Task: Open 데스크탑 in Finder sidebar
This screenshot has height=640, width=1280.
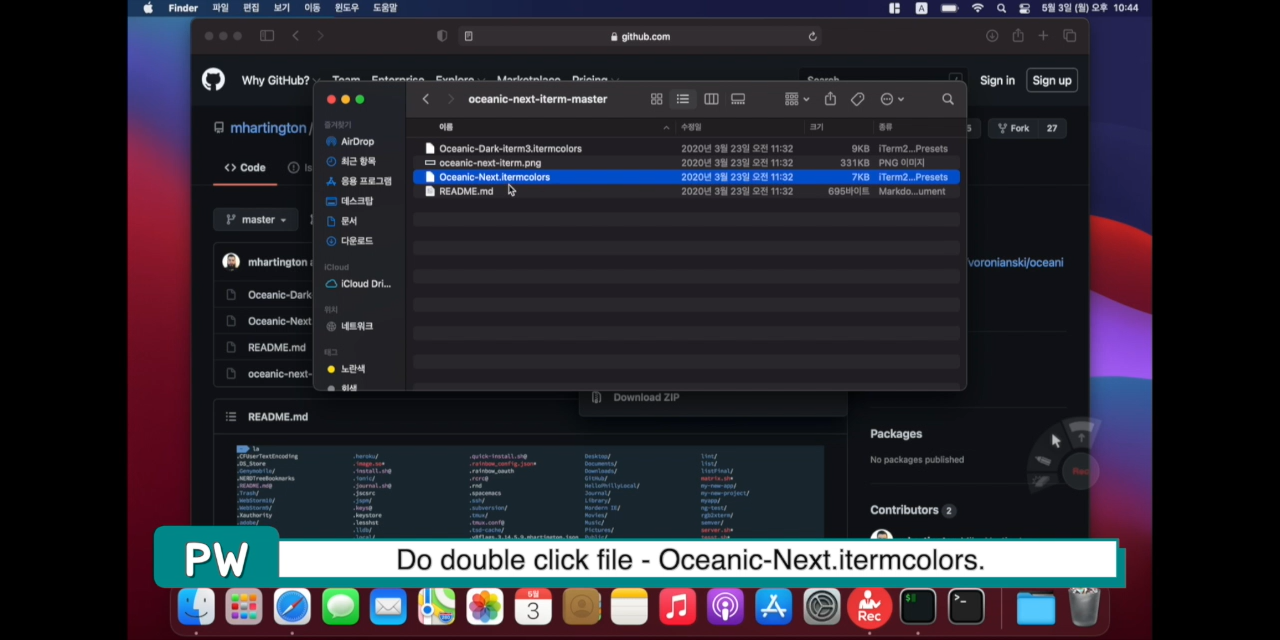Action: coord(357,201)
